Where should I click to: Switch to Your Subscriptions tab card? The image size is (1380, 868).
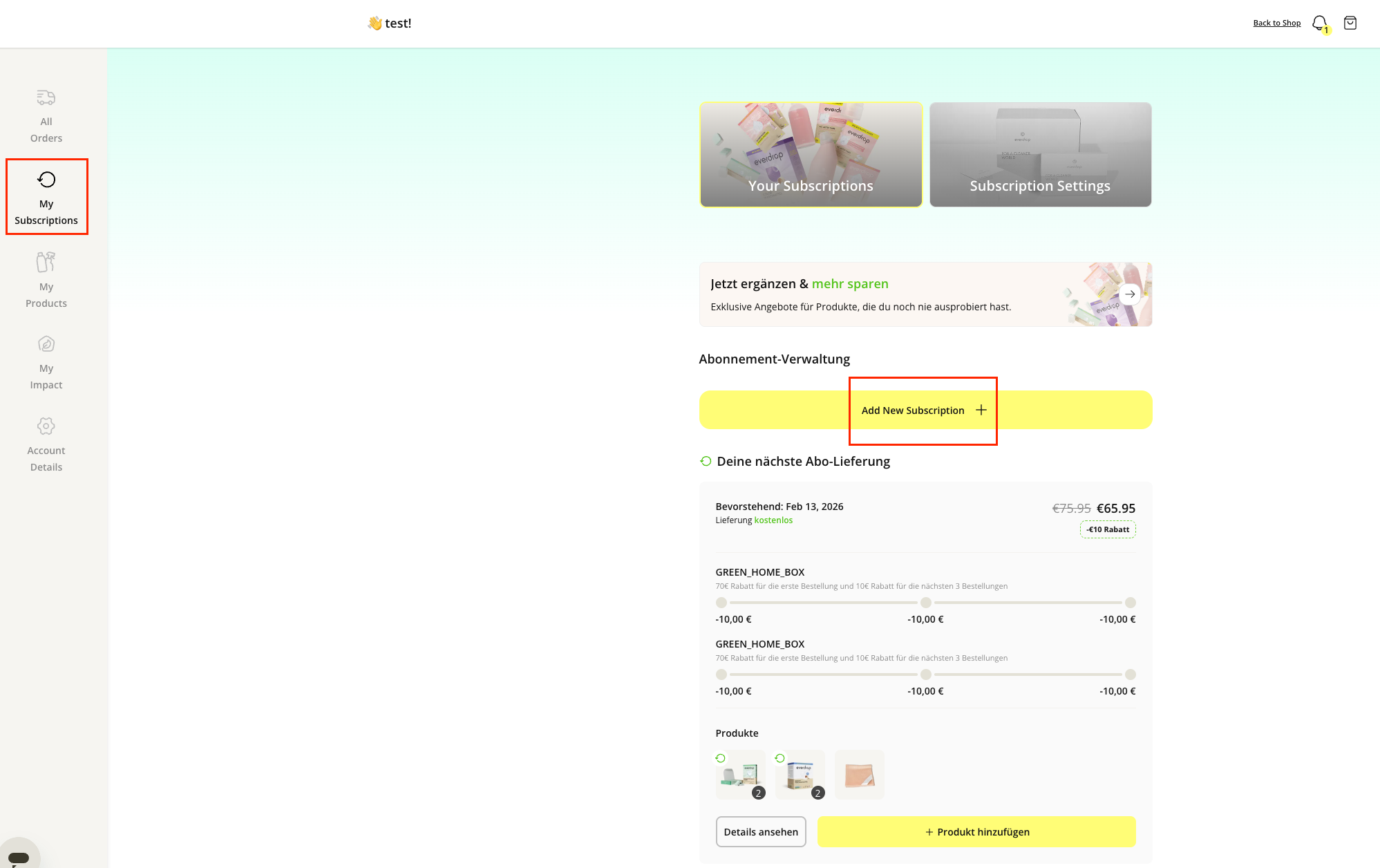[x=811, y=155]
